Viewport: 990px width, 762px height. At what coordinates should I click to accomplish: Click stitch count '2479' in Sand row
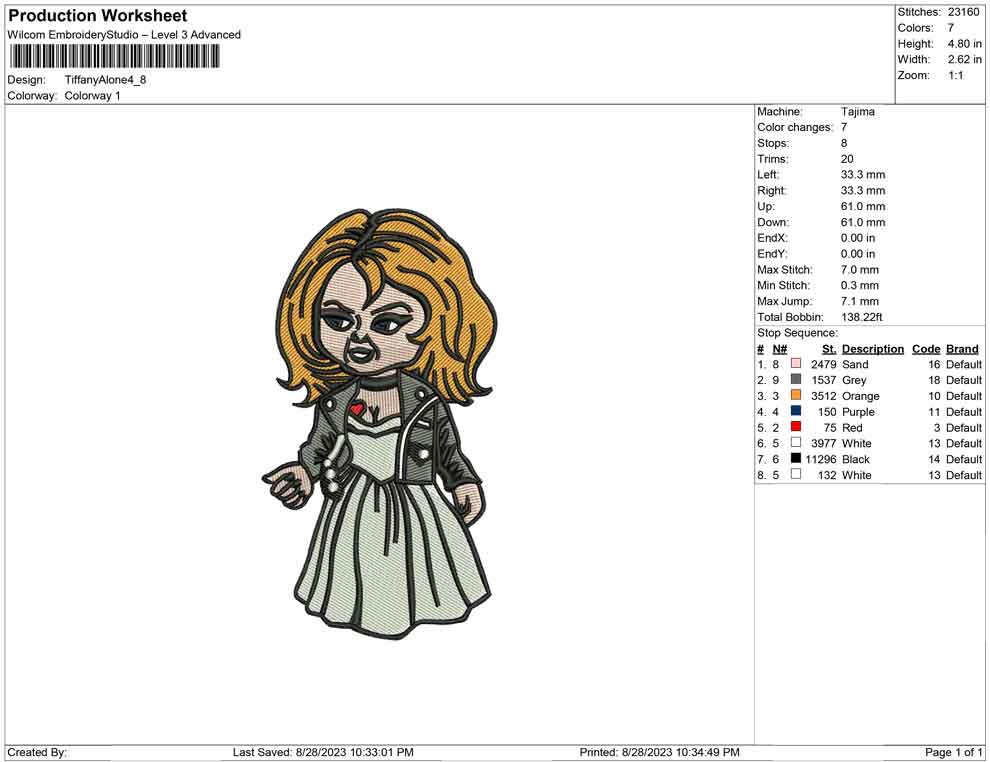coord(823,364)
